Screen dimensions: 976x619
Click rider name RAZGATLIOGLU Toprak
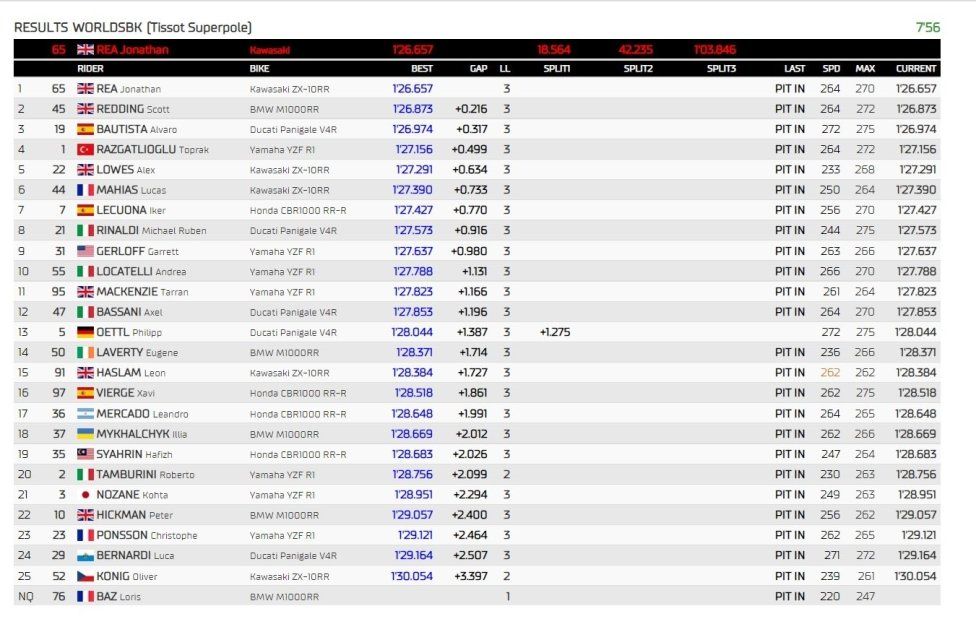pyautogui.click(x=152, y=149)
